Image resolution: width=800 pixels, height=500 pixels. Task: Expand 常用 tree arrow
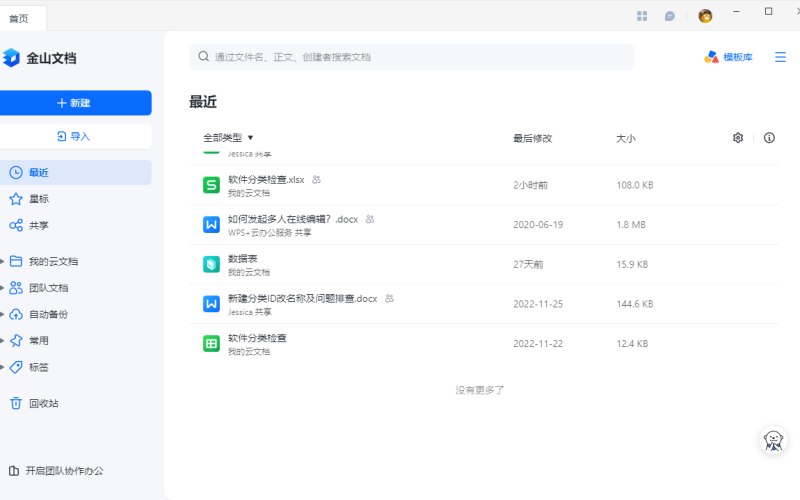pyautogui.click(x=2, y=341)
